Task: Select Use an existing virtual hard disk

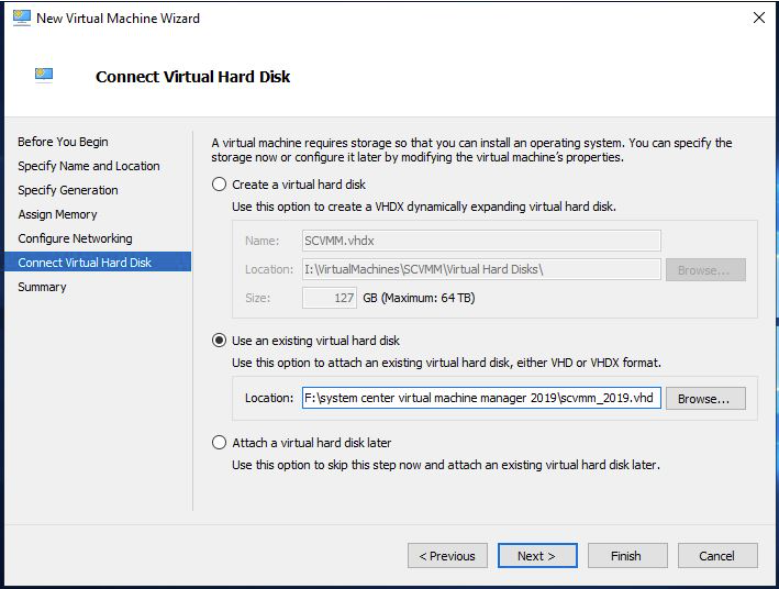Action: coord(219,340)
